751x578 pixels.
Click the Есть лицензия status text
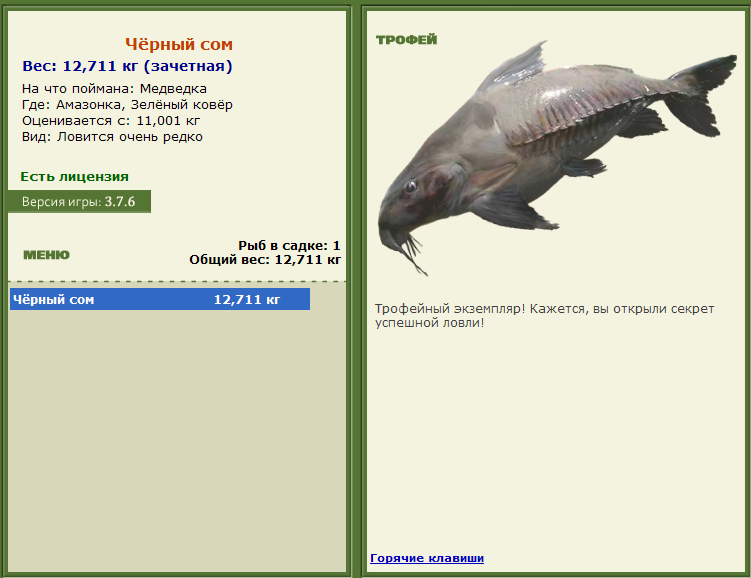tap(74, 177)
